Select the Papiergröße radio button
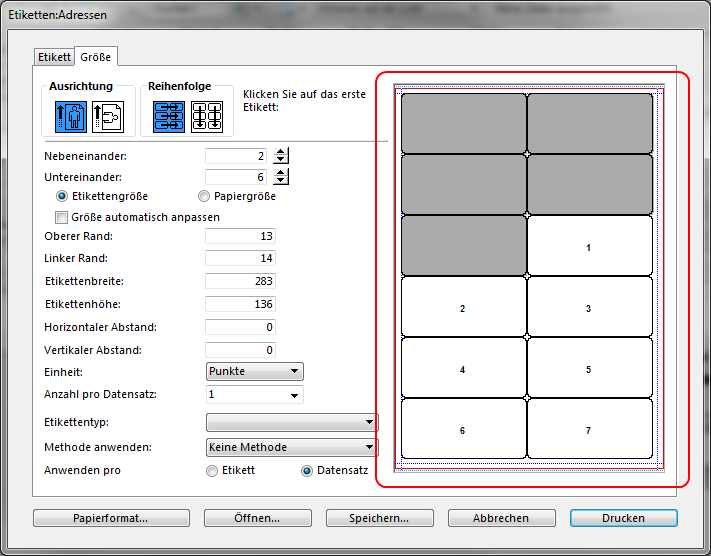 pyautogui.click(x=205, y=196)
